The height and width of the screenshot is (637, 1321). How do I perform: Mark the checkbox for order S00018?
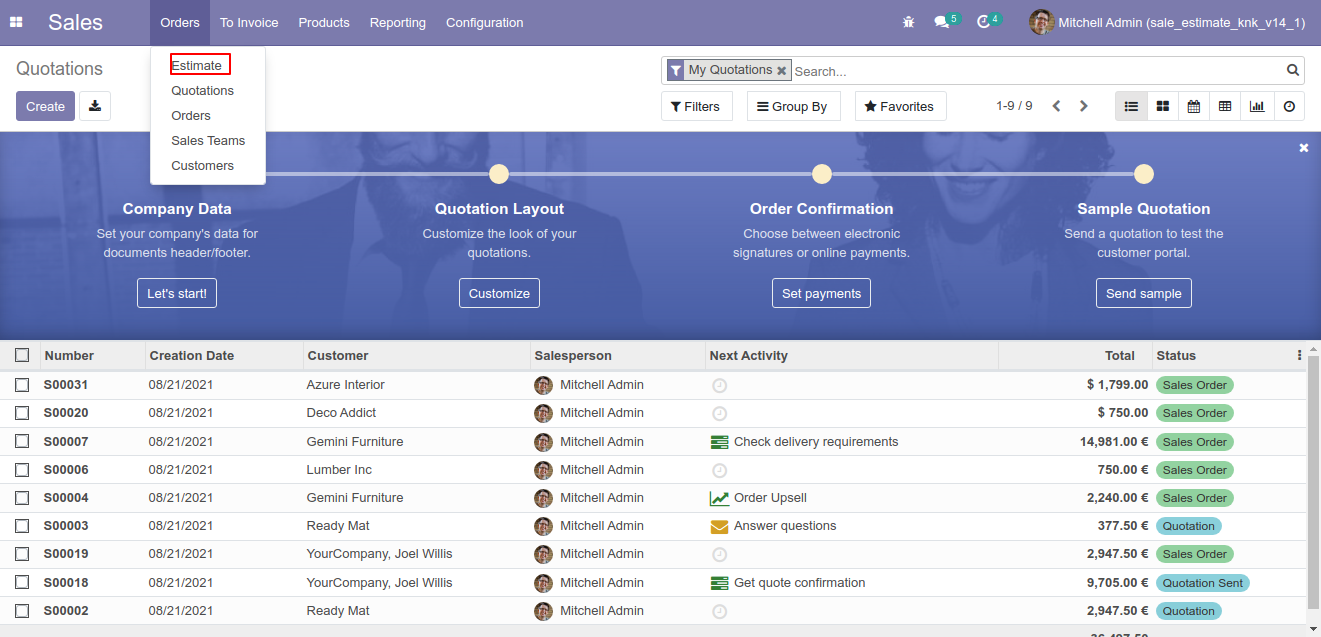(x=22, y=583)
